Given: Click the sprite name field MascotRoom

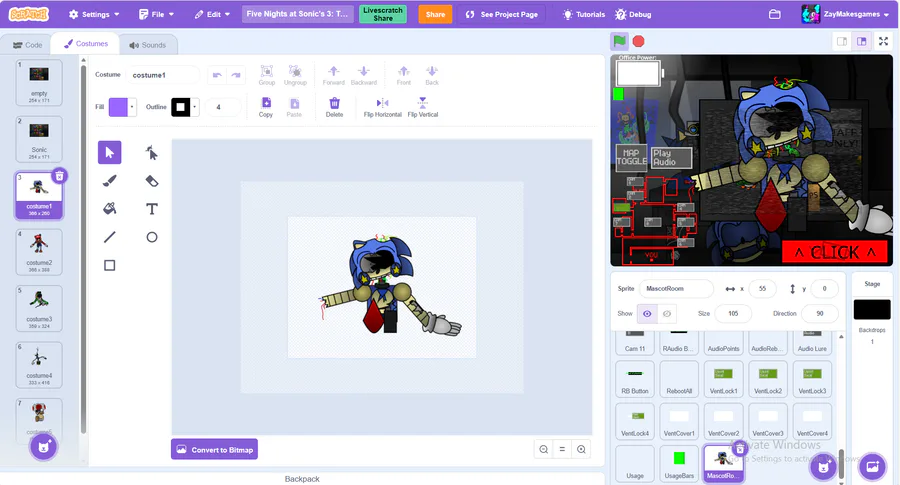Looking at the screenshot, I should (676, 289).
